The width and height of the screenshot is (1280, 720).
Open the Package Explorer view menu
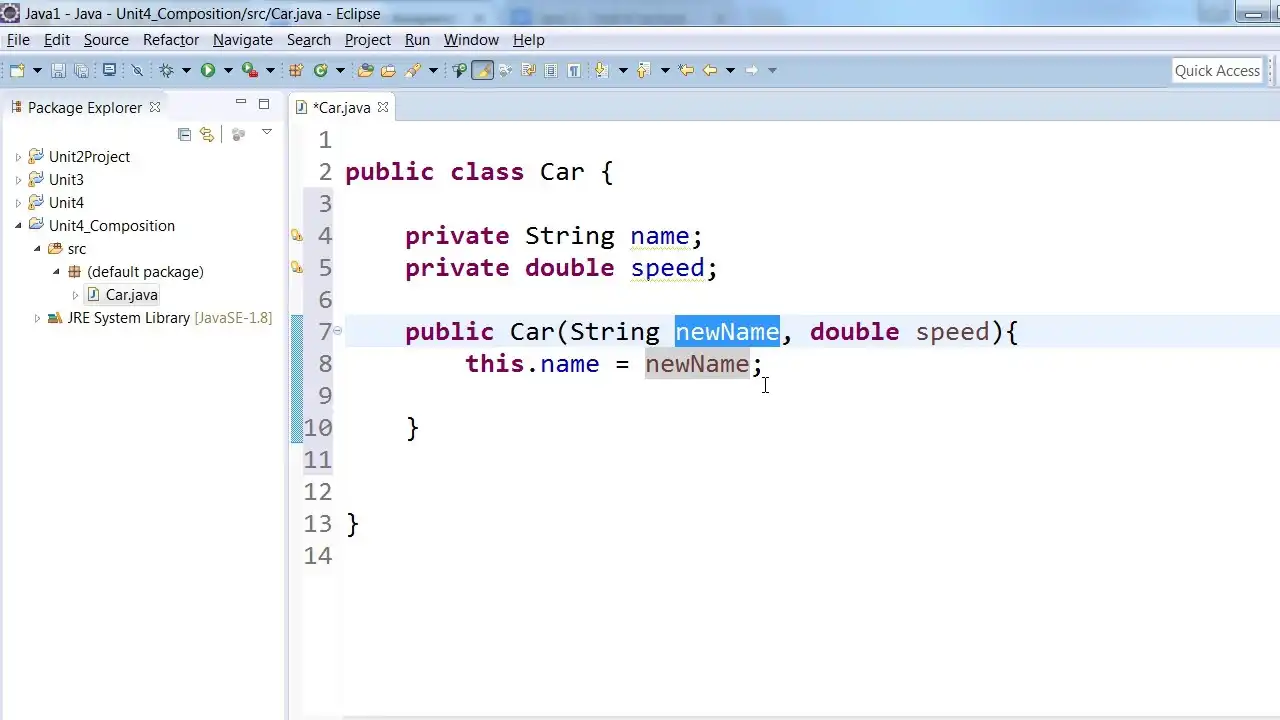265,134
